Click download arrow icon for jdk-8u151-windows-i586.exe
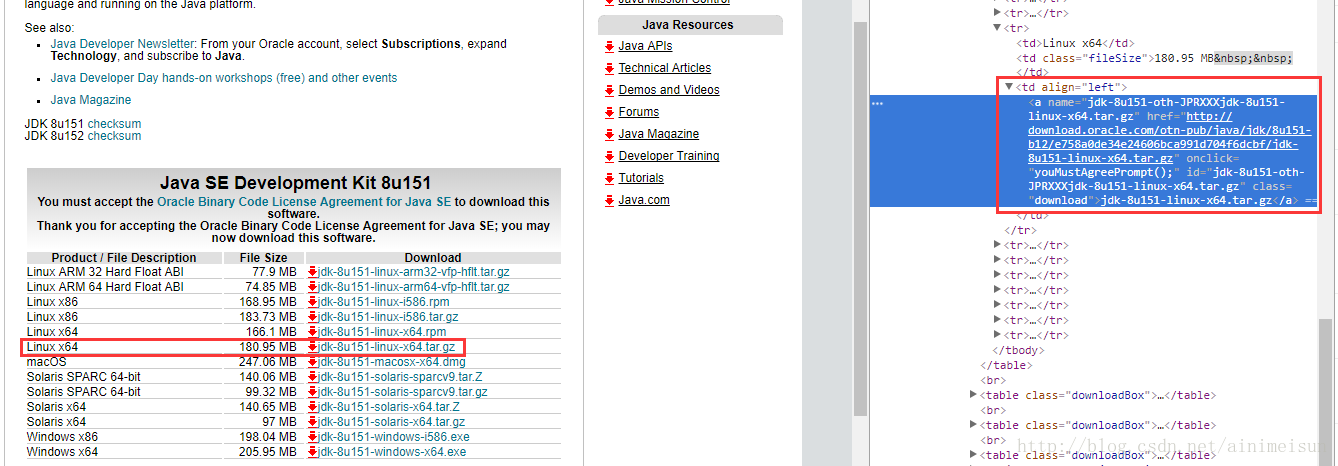Viewport: 1338px width, 466px height. coord(312,437)
